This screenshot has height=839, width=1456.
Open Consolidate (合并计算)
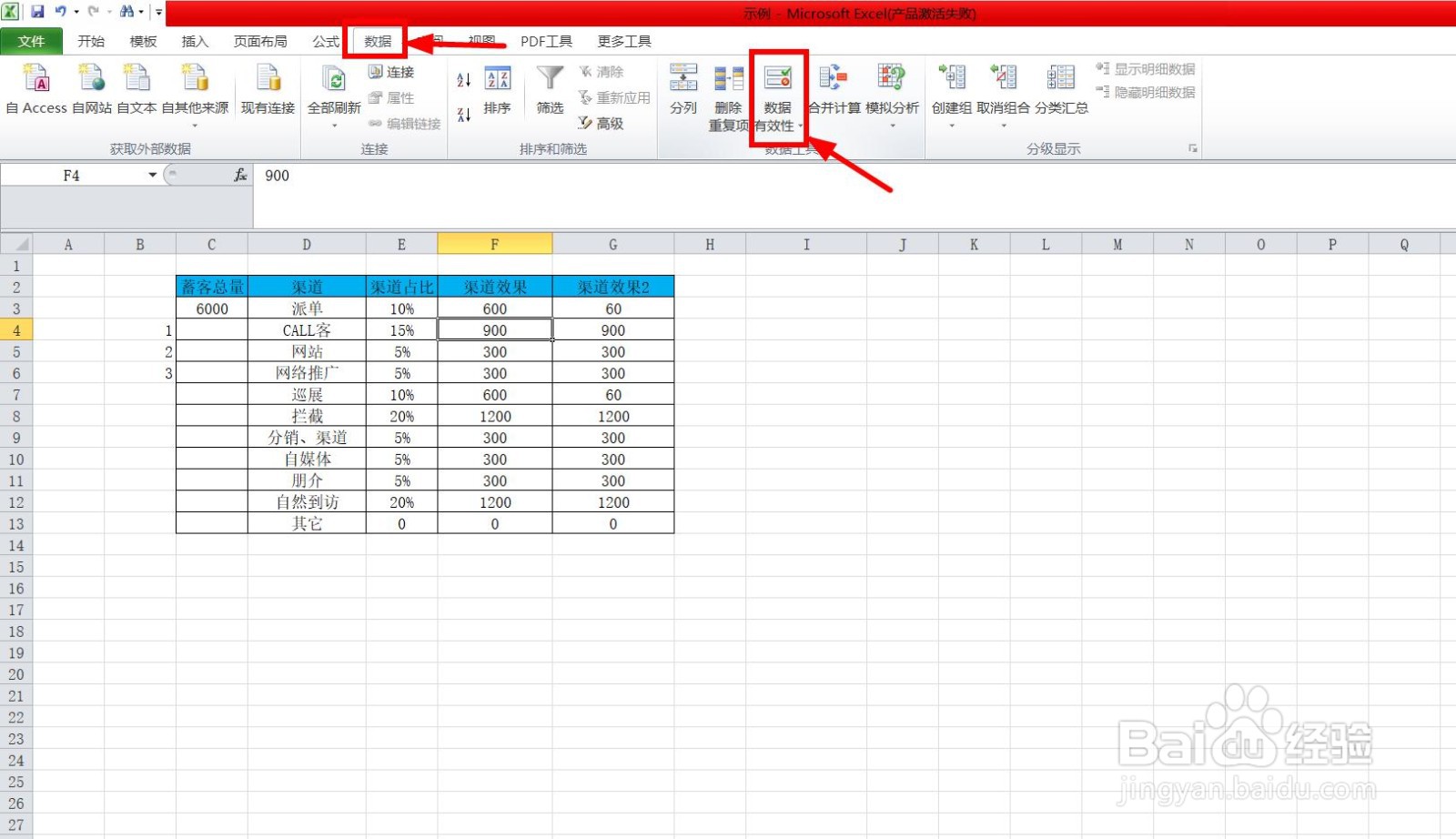pos(834,89)
